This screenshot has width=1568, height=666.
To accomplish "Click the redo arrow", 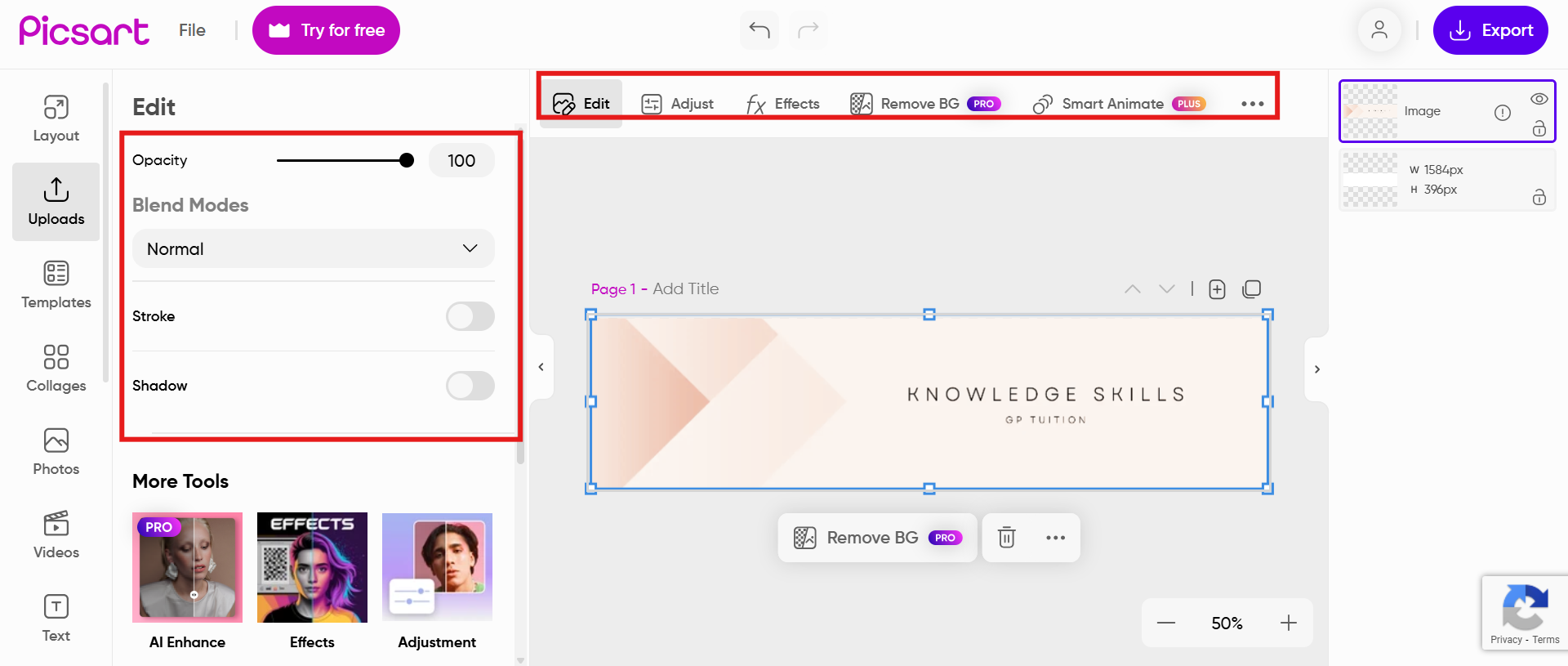I will [x=808, y=30].
